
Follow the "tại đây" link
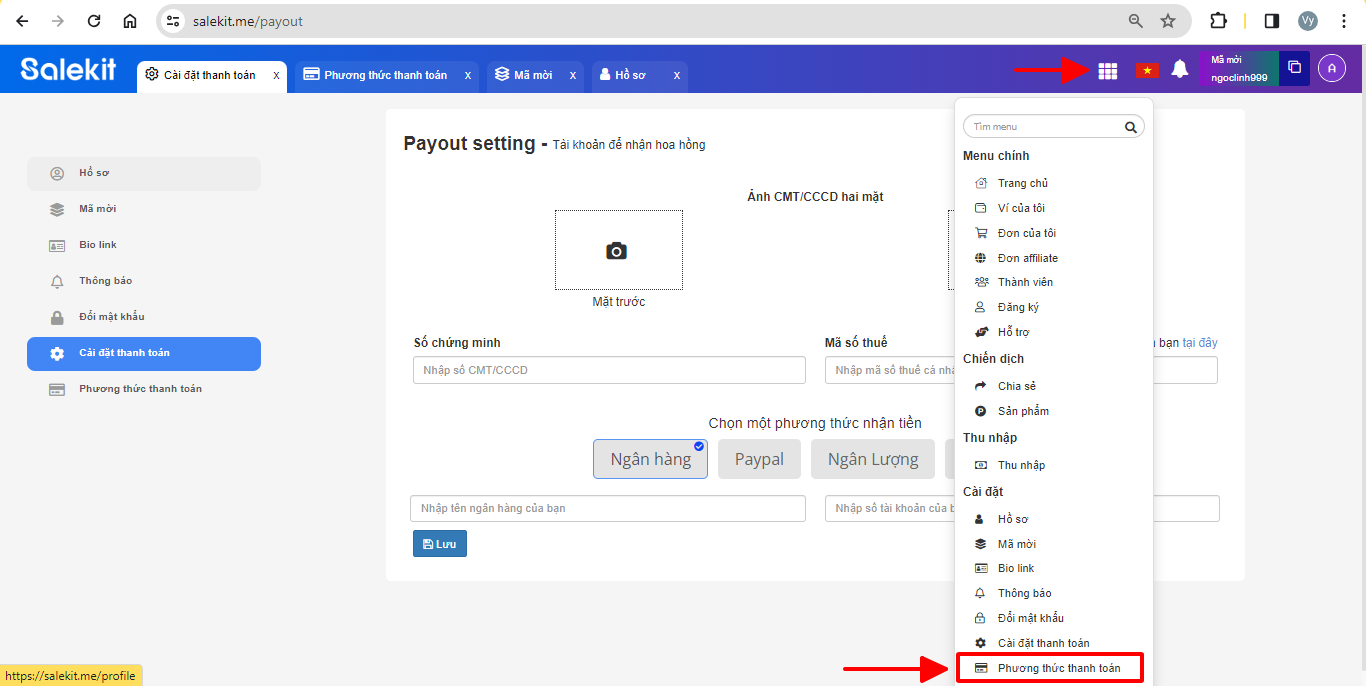pyautogui.click(x=1200, y=343)
